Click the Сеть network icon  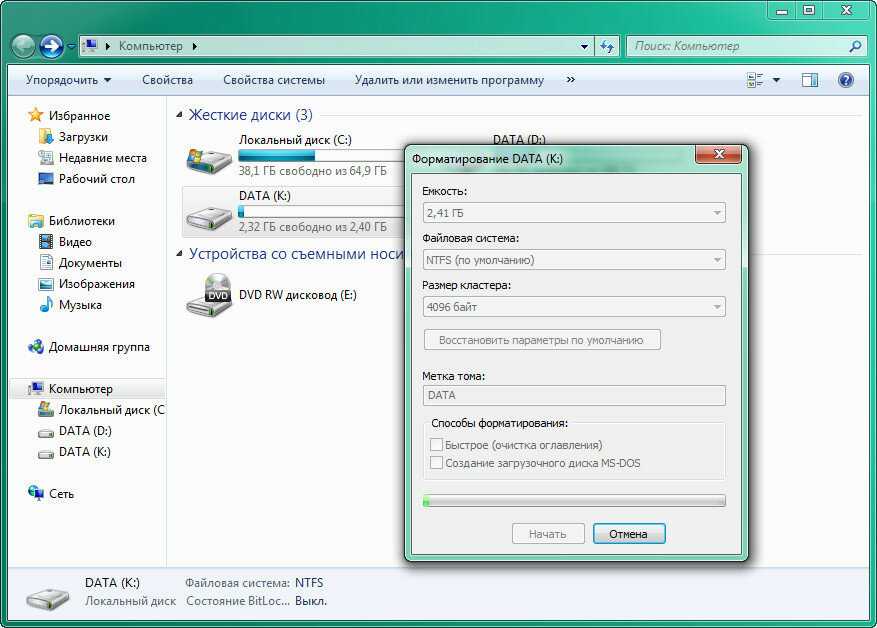pyautogui.click(x=36, y=493)
